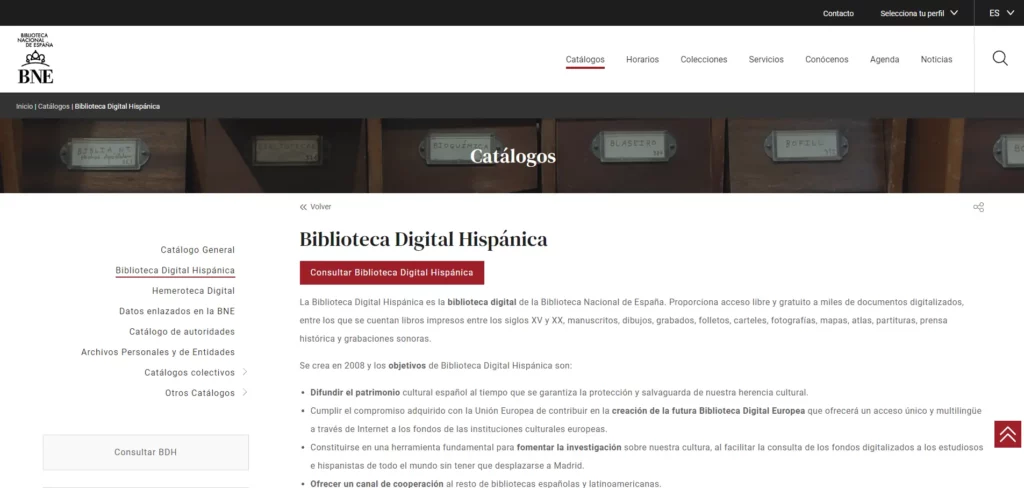Click the Volver double-chevron icon
1024x488 pixels.
(303, 207)
